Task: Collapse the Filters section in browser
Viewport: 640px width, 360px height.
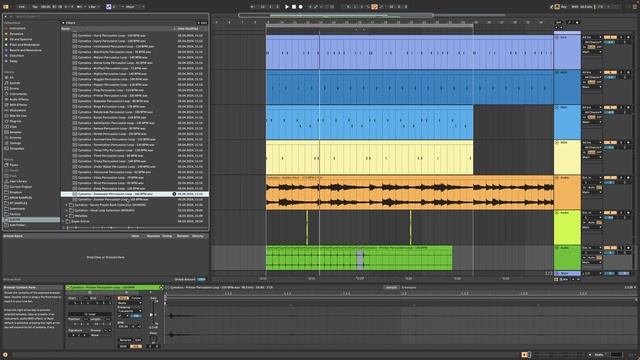Action: [63, 23]
